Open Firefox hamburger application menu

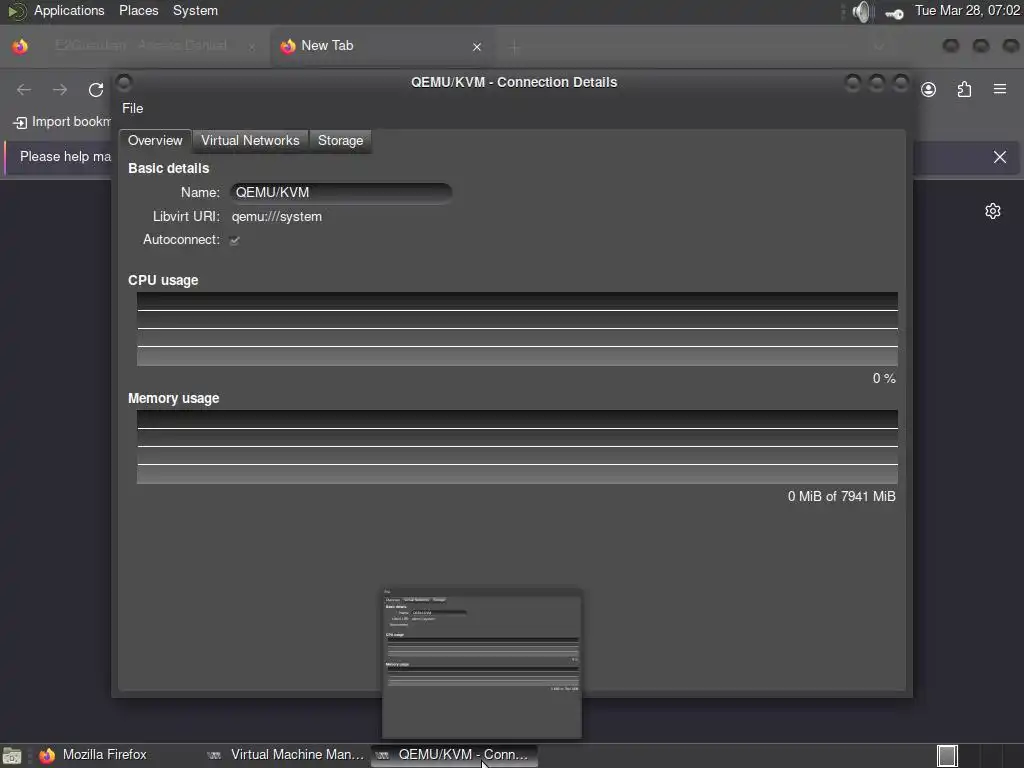1000,89
